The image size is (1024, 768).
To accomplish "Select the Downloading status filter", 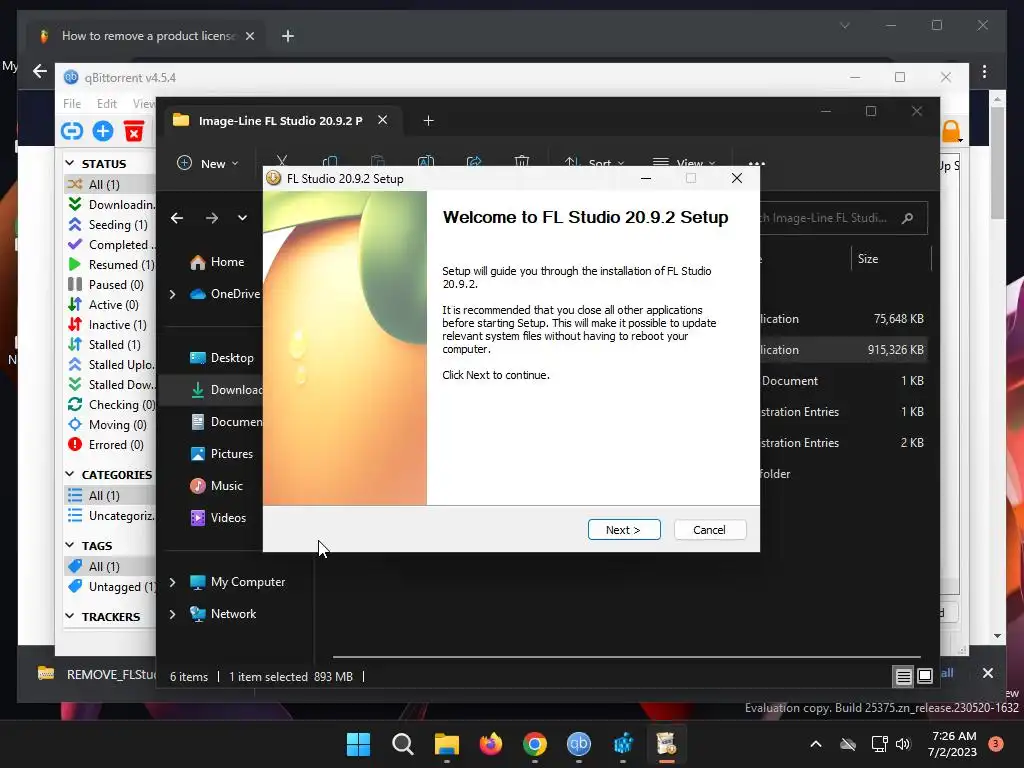I will 110,204.
